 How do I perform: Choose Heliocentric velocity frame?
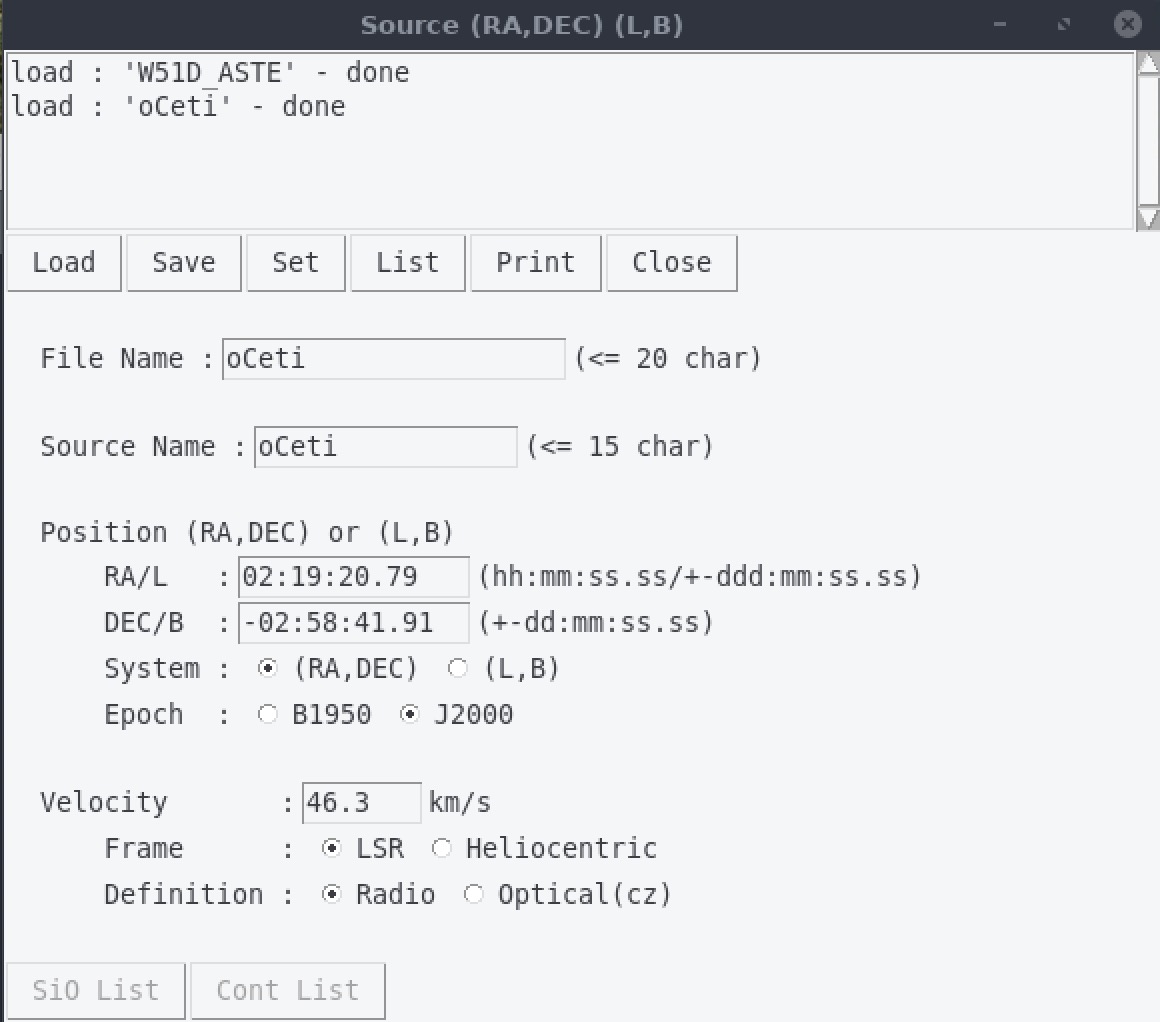click(441, 849)
